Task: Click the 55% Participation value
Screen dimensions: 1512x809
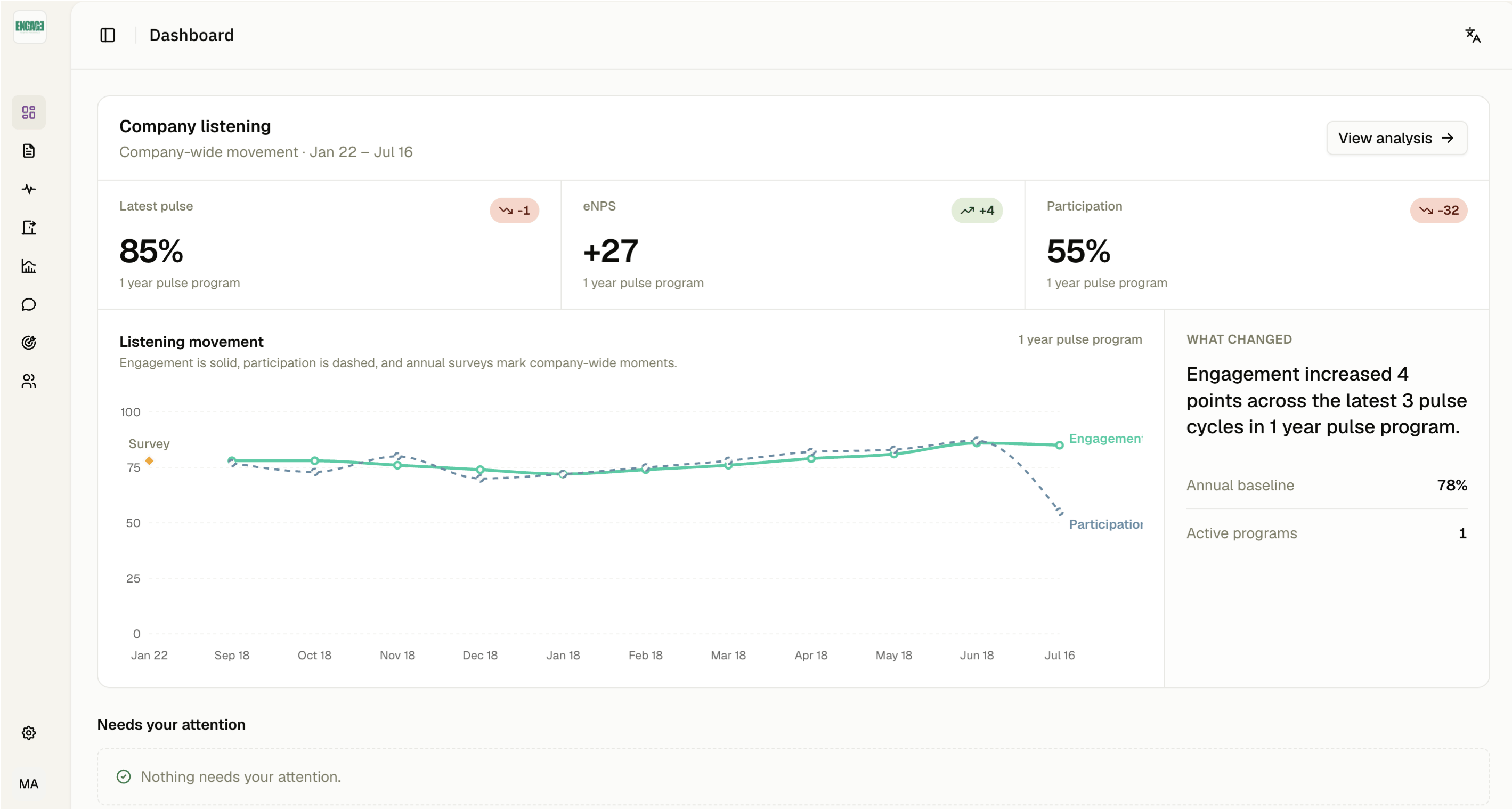Action: (1078, 250)
